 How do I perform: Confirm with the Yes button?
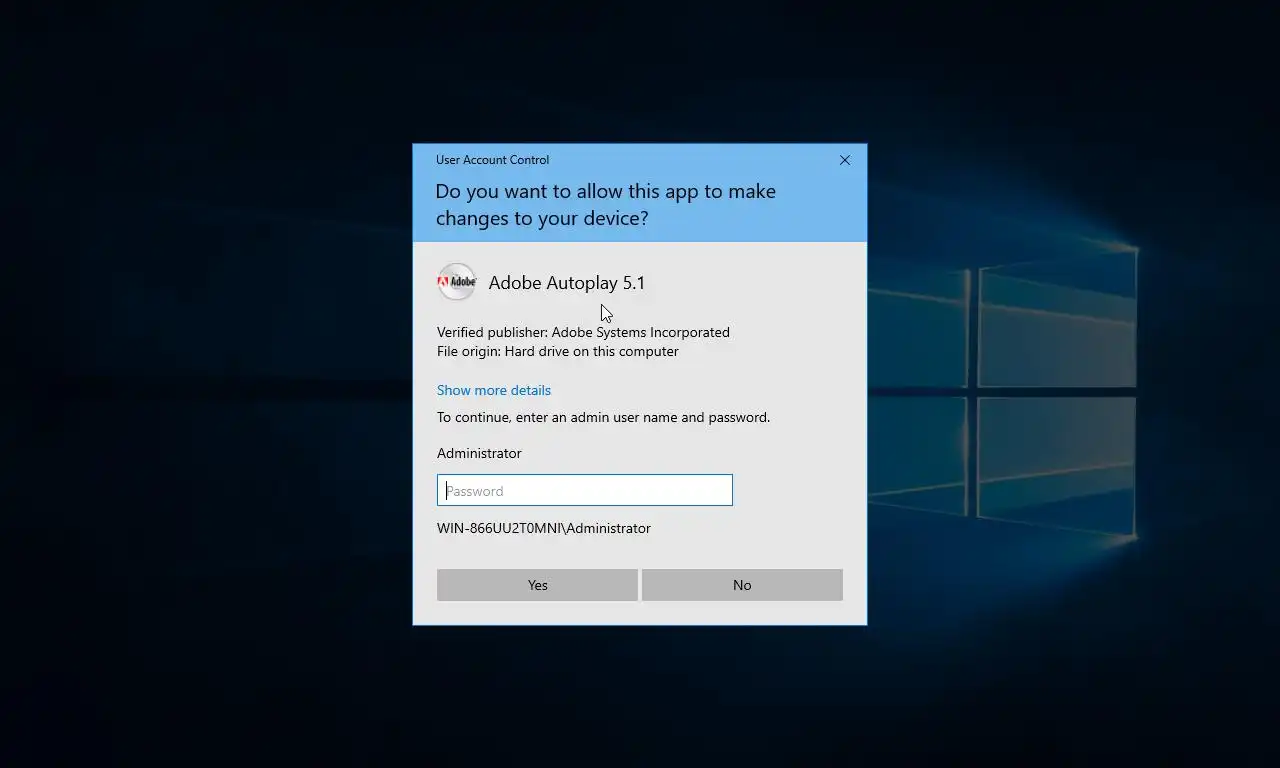tap(537, 585)
